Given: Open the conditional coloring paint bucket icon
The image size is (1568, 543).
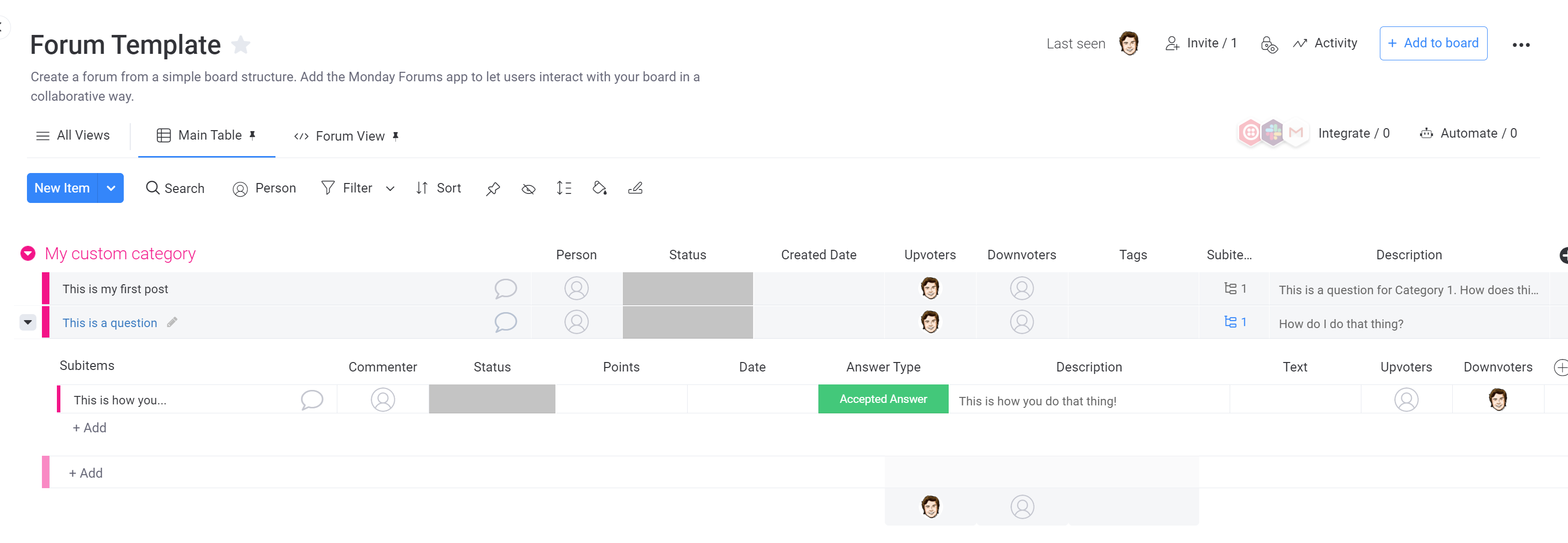Looking at the screenshot, I should [599, 188].
